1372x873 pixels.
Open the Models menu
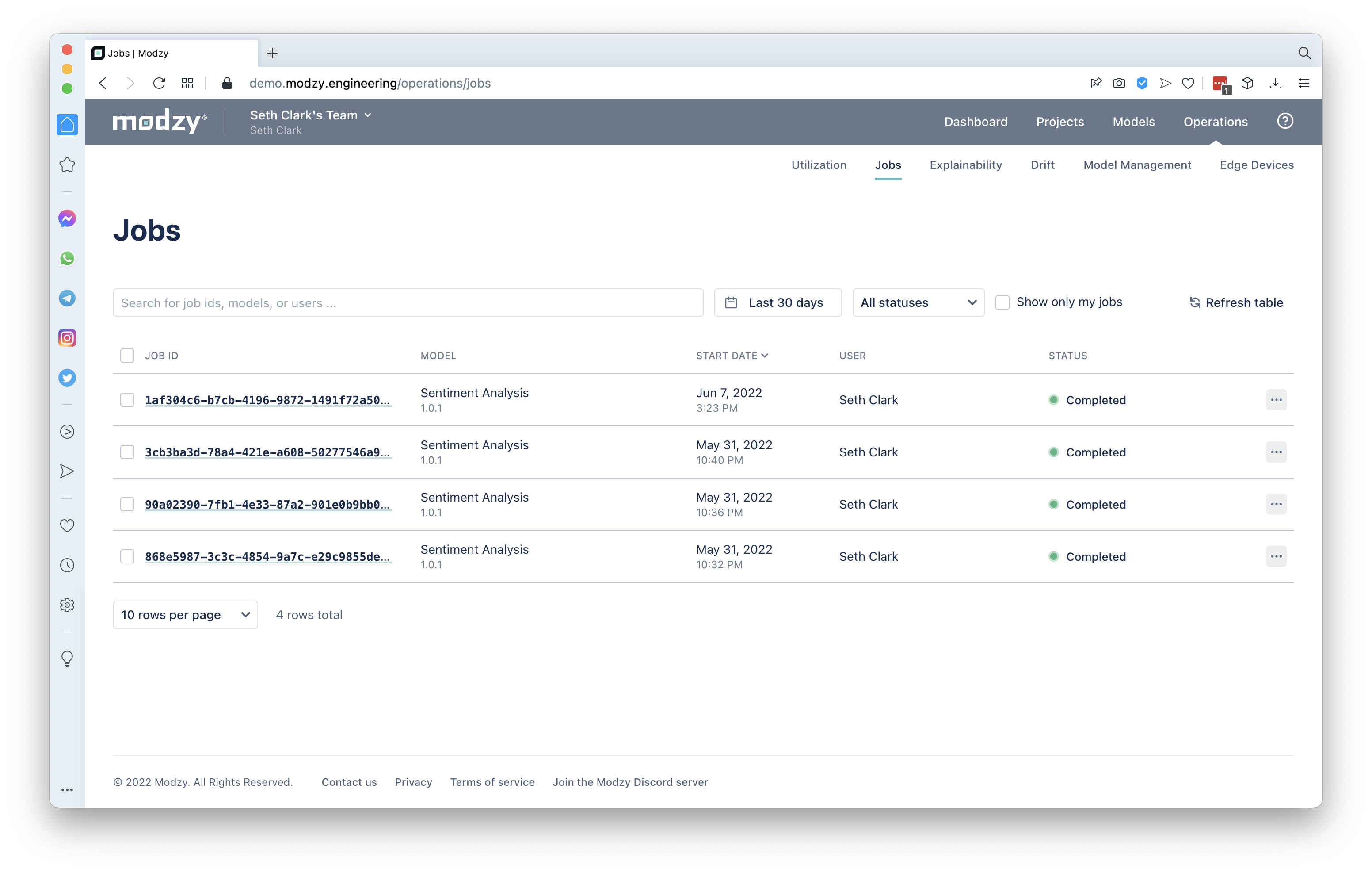[x=1133, y=122]
